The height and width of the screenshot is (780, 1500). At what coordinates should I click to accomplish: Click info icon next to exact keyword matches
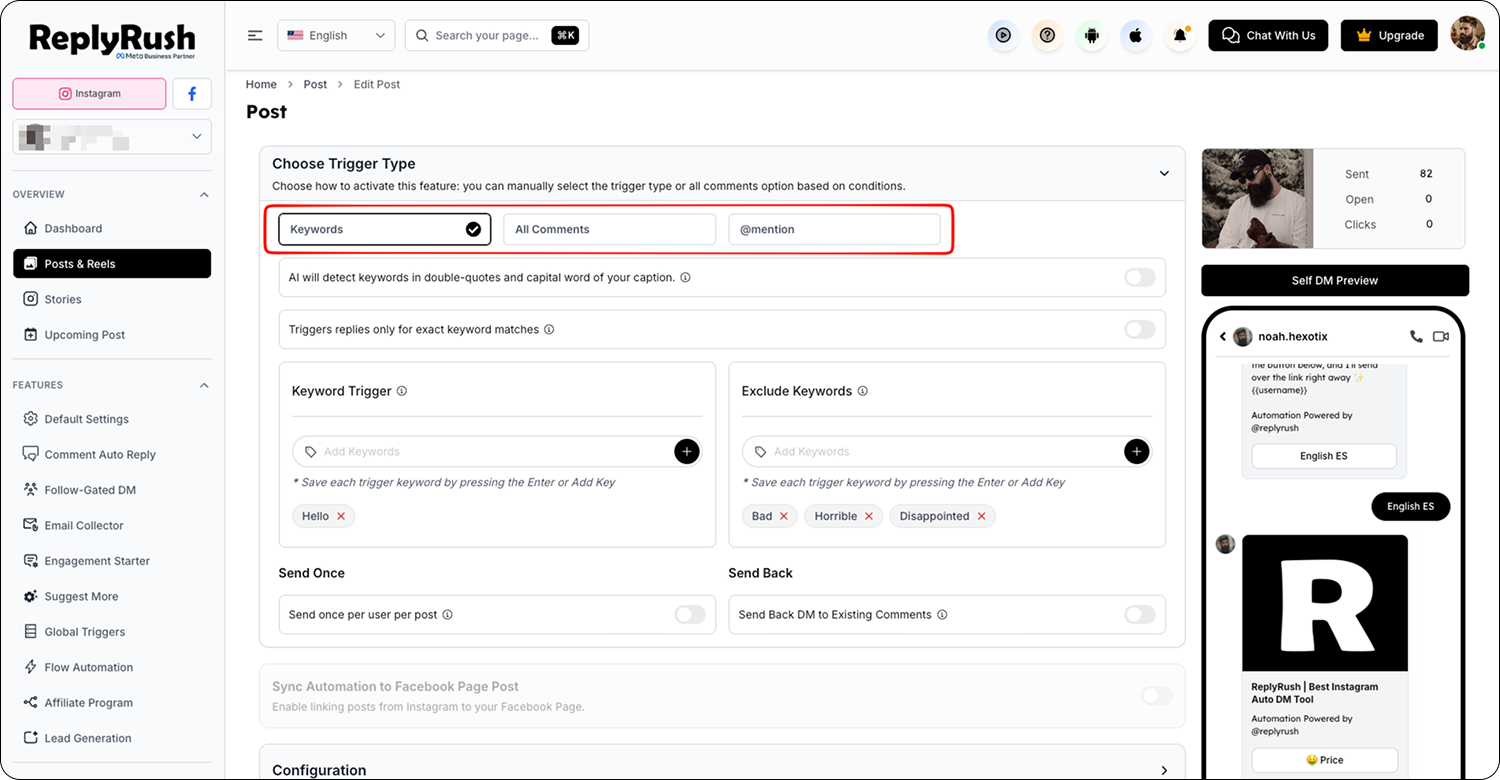point(549,329)
